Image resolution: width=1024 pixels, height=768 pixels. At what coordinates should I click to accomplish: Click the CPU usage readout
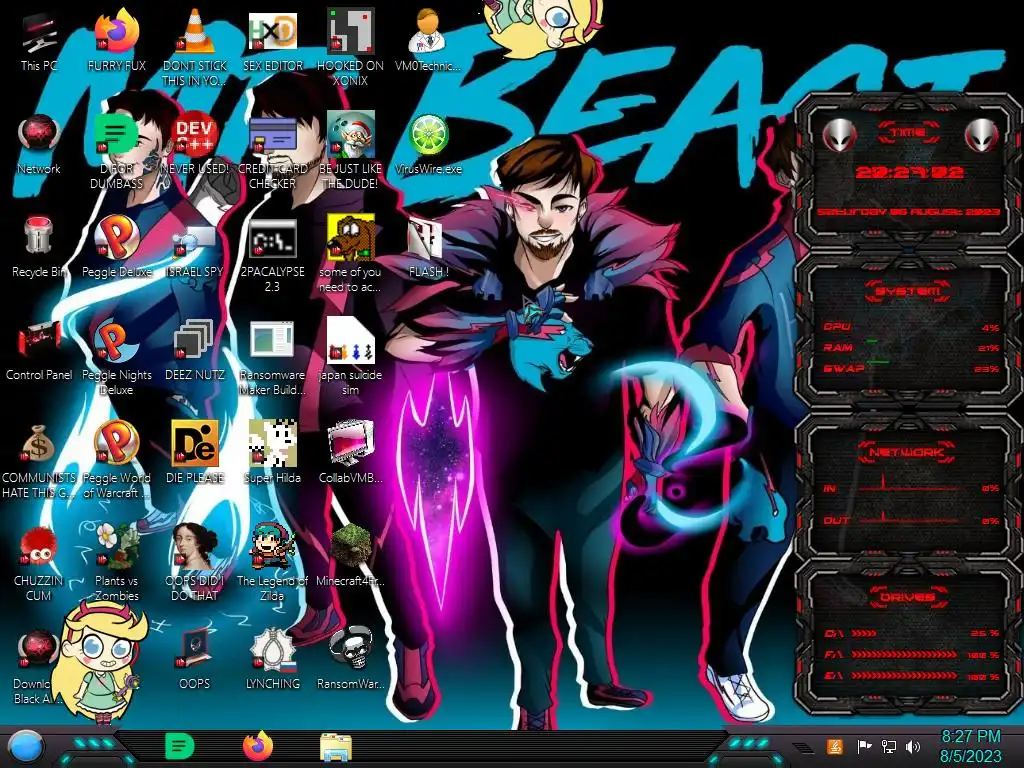click(911, 327)
